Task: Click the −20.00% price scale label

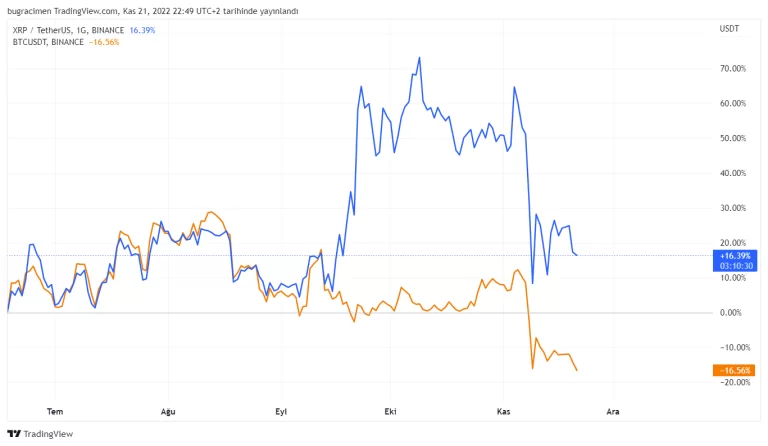Action: point(732,383)
